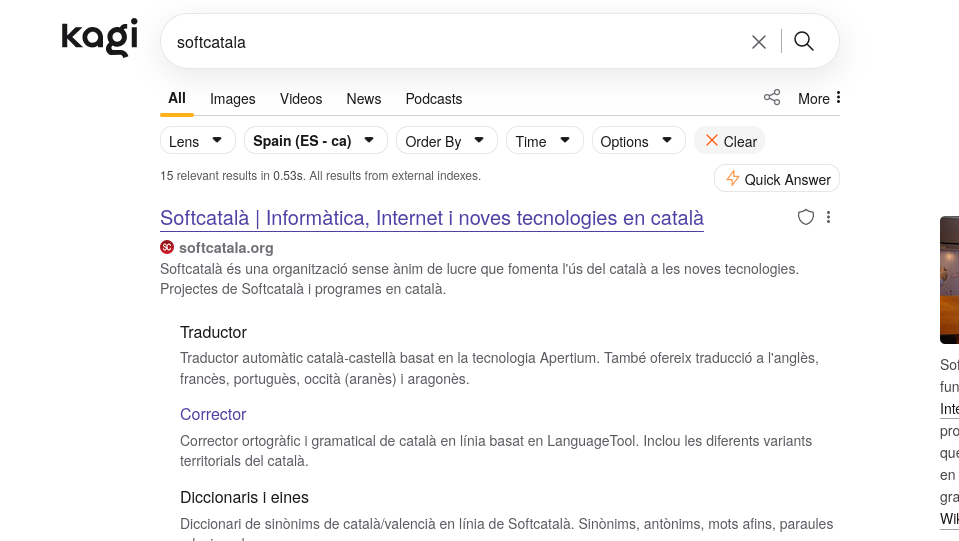This screenshot has width=959, height=541.
Task: Open the Time filter dropdown
Action: [x=544, y=141]
